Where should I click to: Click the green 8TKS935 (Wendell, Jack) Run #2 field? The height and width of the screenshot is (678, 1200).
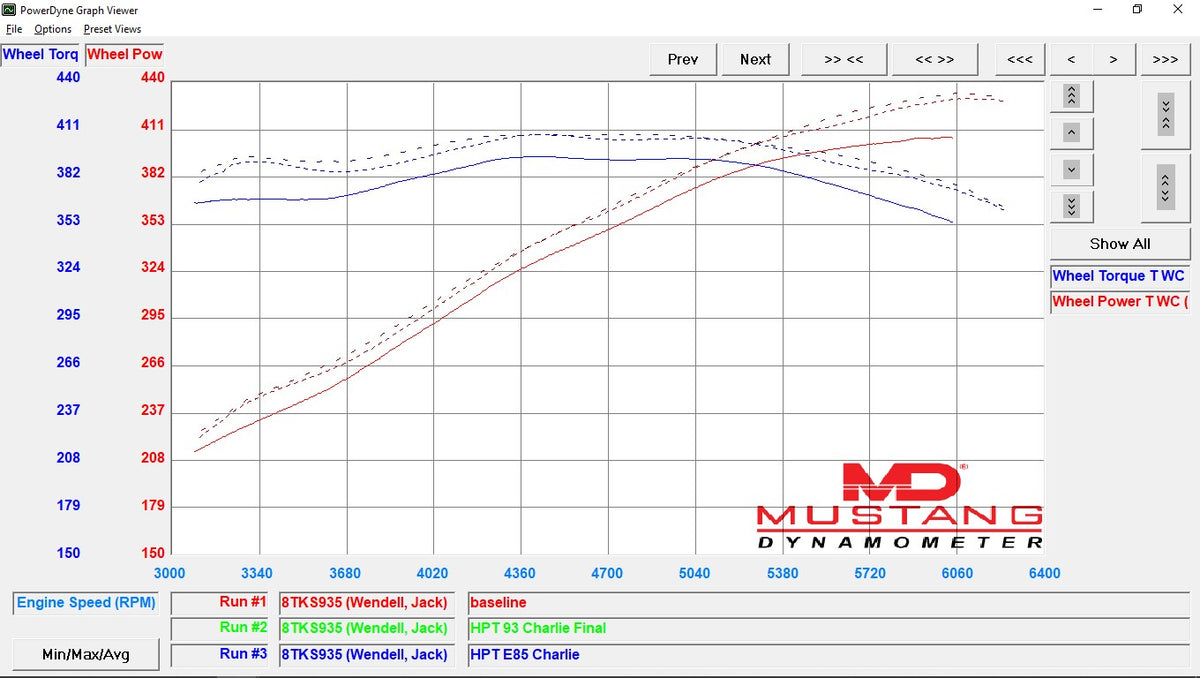click(x=367, y=628)
